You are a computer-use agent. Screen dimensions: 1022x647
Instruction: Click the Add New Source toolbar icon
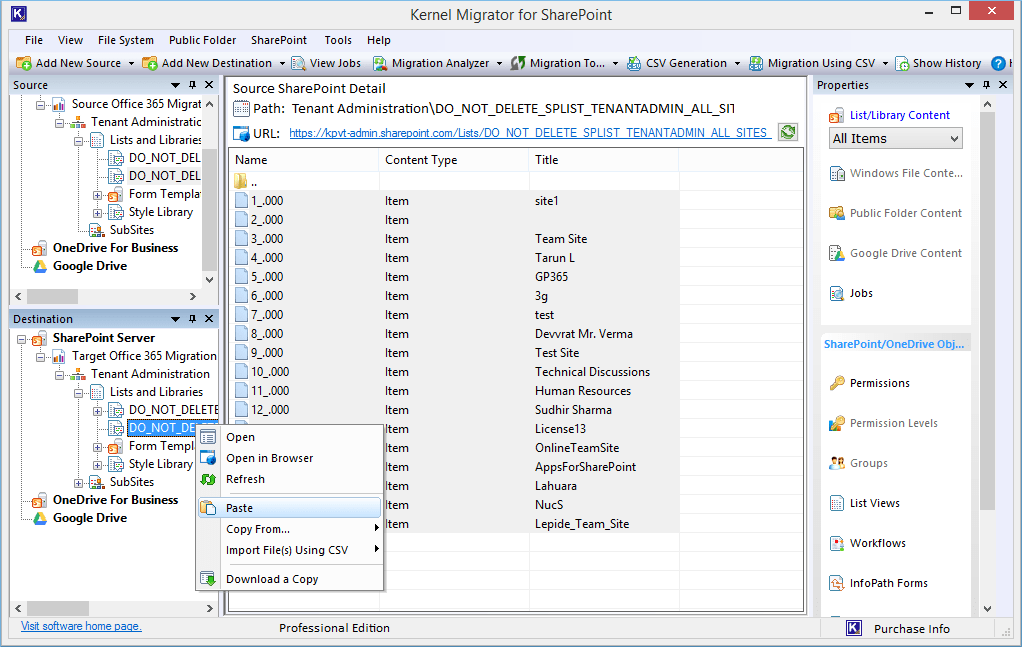[23, 63]
